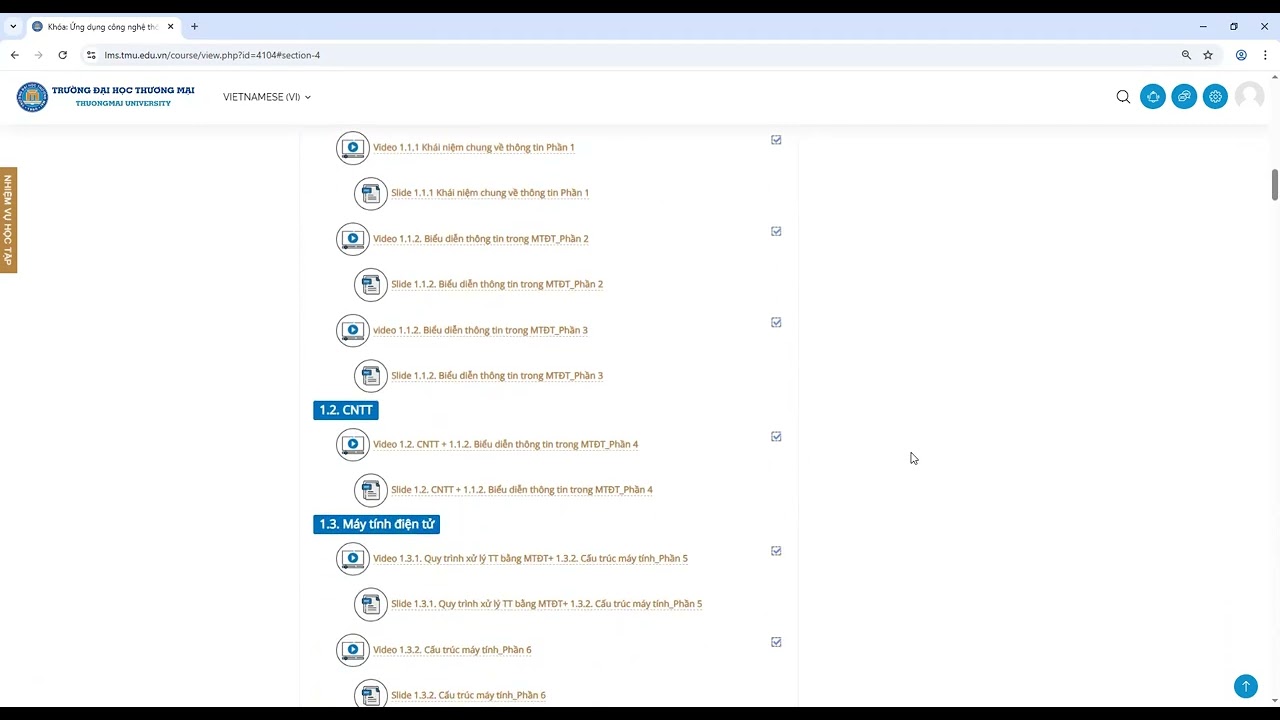Click the Thuongmai University logo
1280x720 pixels.
(x=105, y=97)
